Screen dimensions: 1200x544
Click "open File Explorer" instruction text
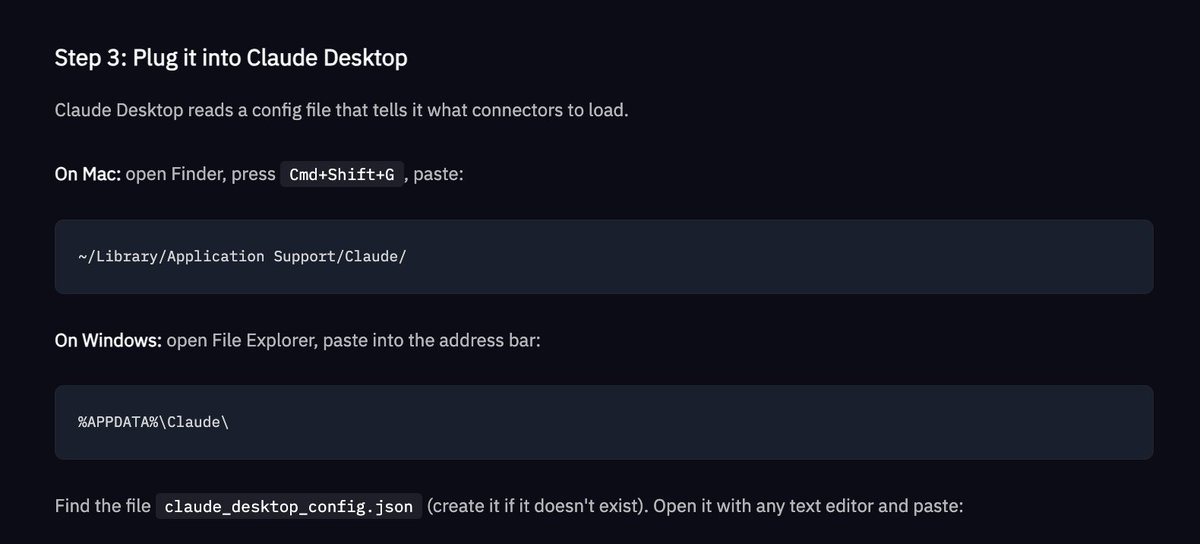241,340
